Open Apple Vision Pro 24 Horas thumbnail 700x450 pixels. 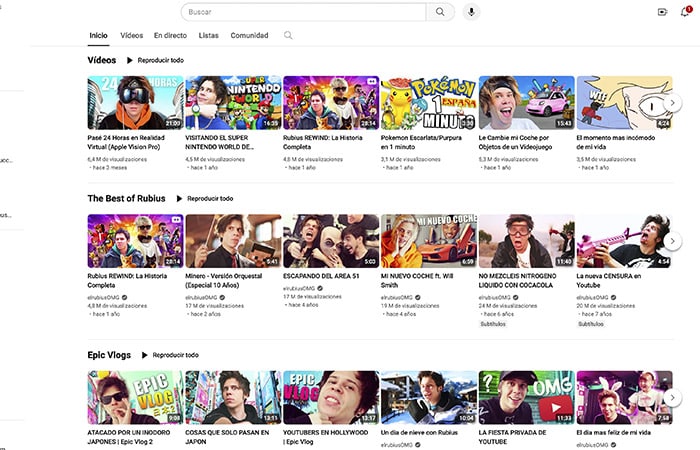tap(135, 103)
